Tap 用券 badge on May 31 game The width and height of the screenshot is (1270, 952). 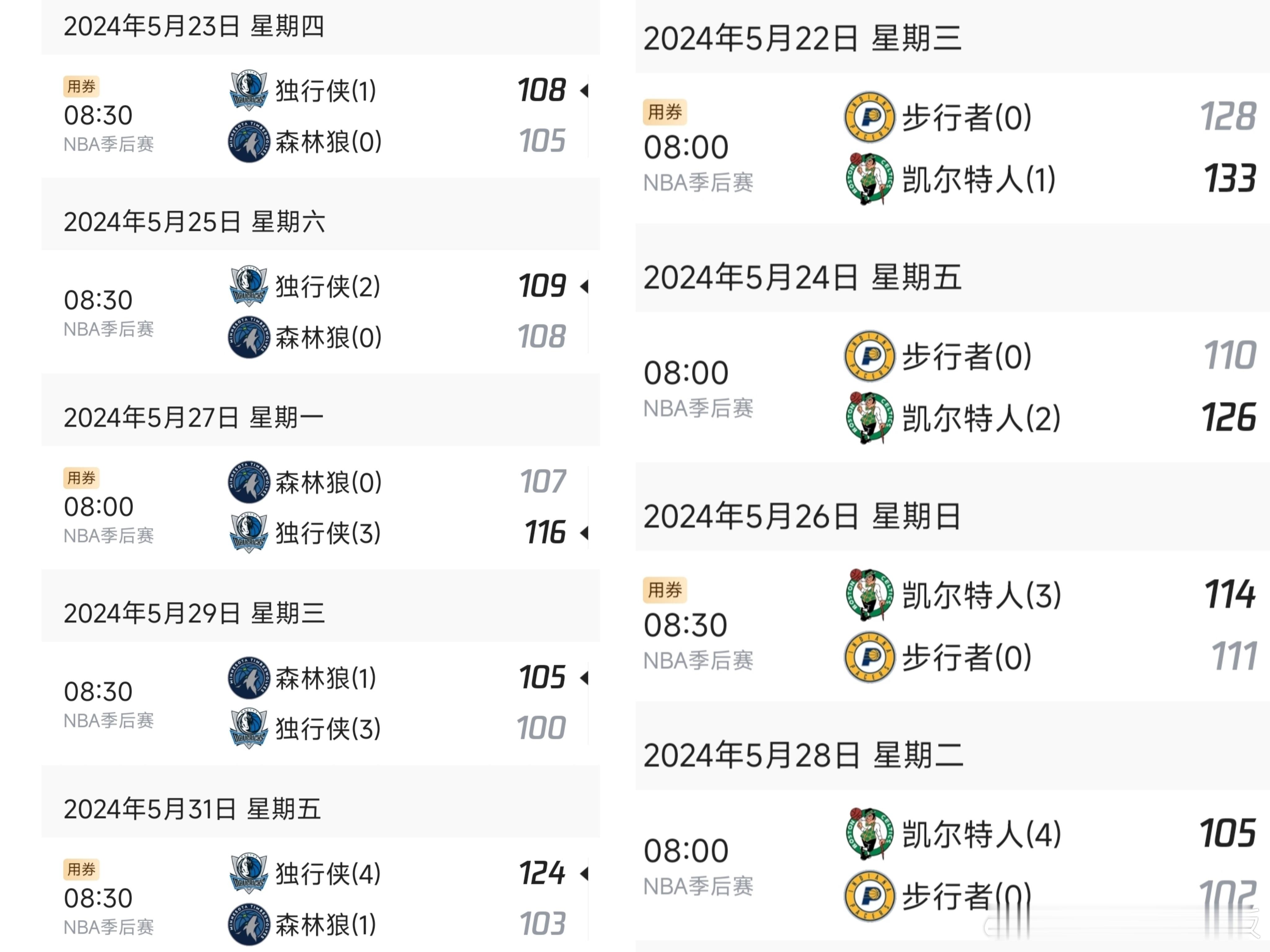point(81,869)
